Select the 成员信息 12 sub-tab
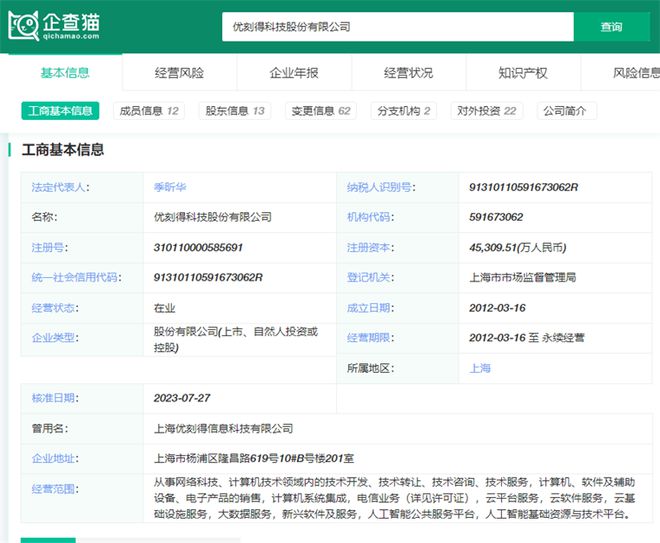Screen dimensions: 660x543 coord(149,111)
